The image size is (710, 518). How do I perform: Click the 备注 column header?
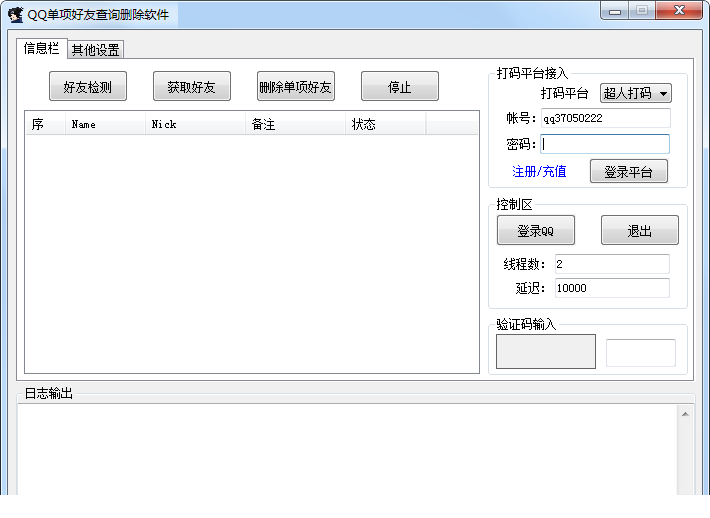pos(295,124)
